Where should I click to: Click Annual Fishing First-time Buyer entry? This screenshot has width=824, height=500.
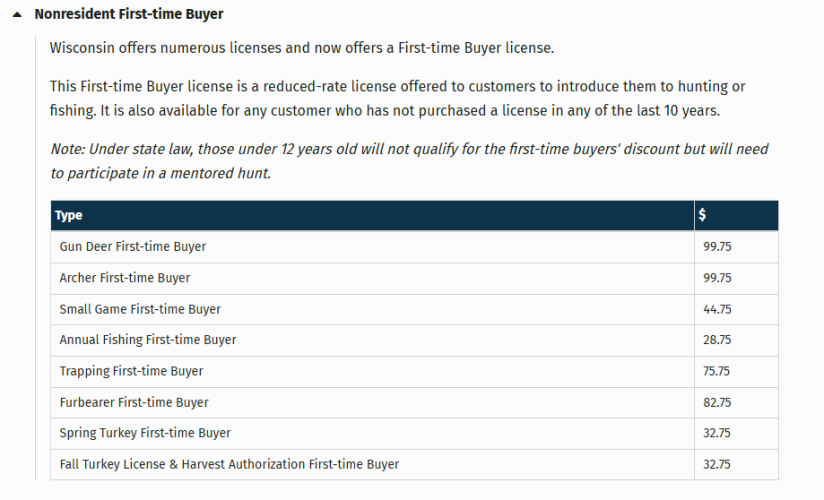pos(148,340)
